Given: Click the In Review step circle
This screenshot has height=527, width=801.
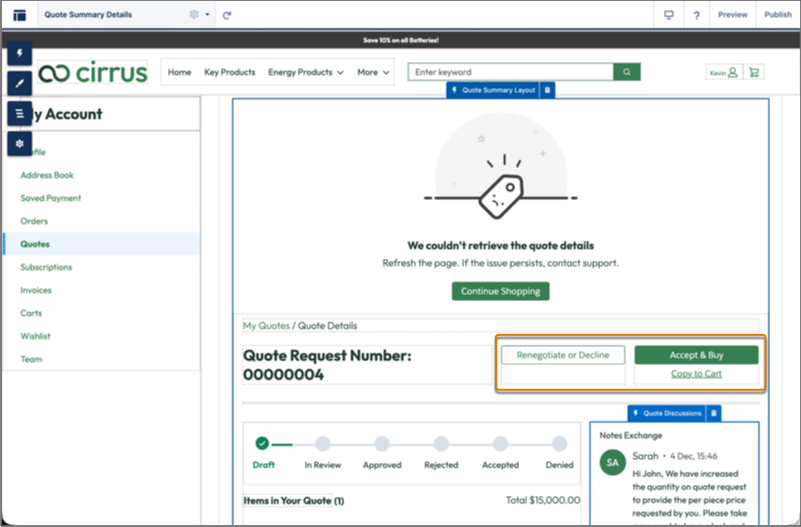Looking at the screenshot, I should pos(323,443).
